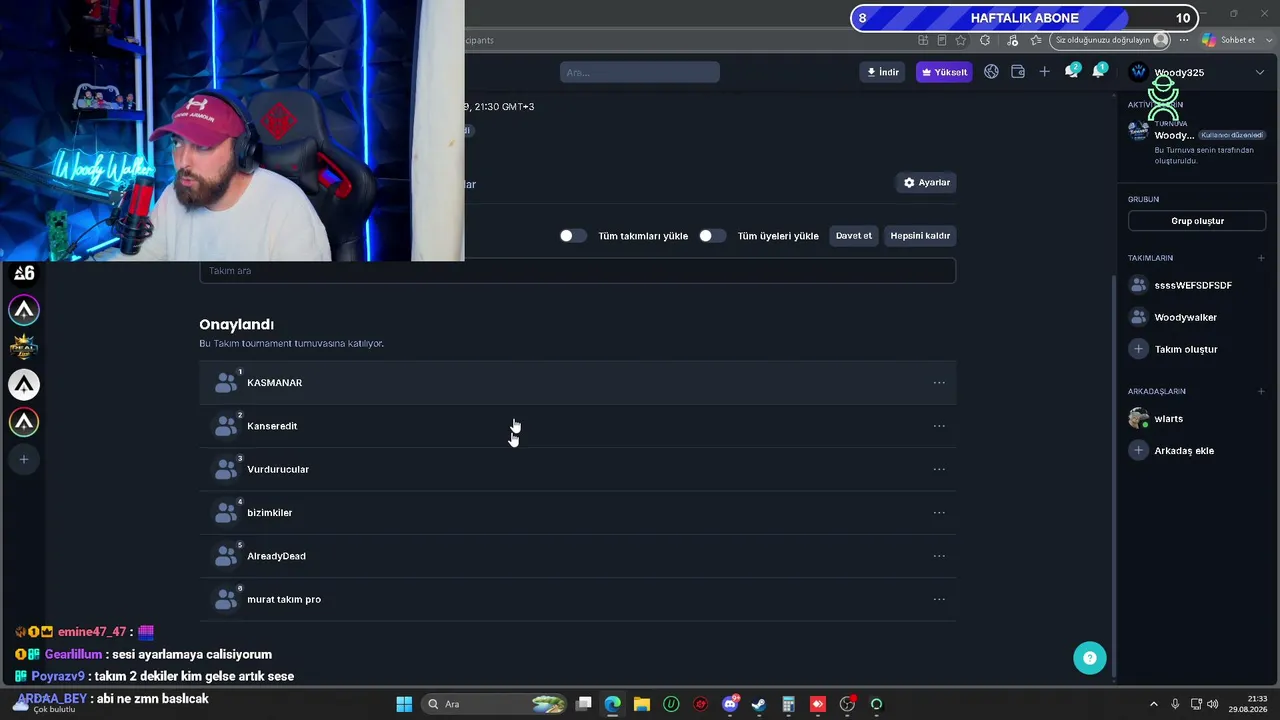This screenshot has height=720, width=1280.
Task: Click the Grup oluştur button
Action: 1197,221
